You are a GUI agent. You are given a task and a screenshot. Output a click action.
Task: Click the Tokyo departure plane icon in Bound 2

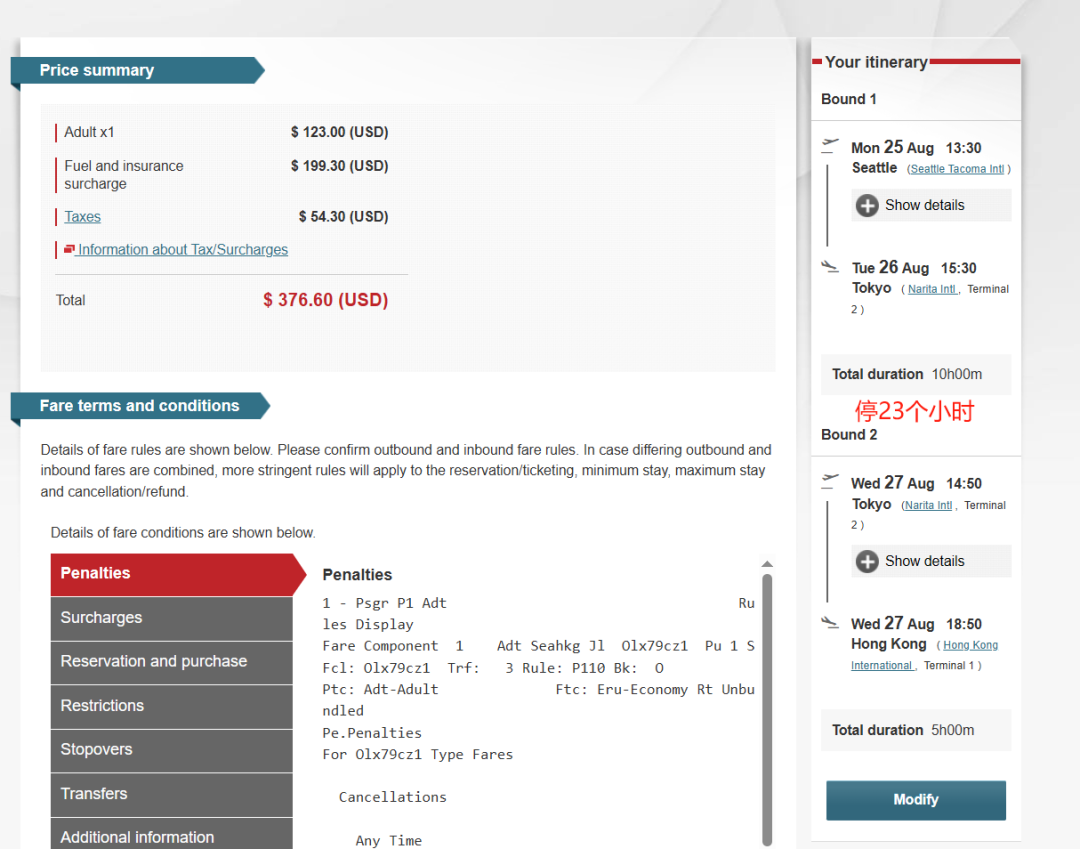click(x=829, y=481)
